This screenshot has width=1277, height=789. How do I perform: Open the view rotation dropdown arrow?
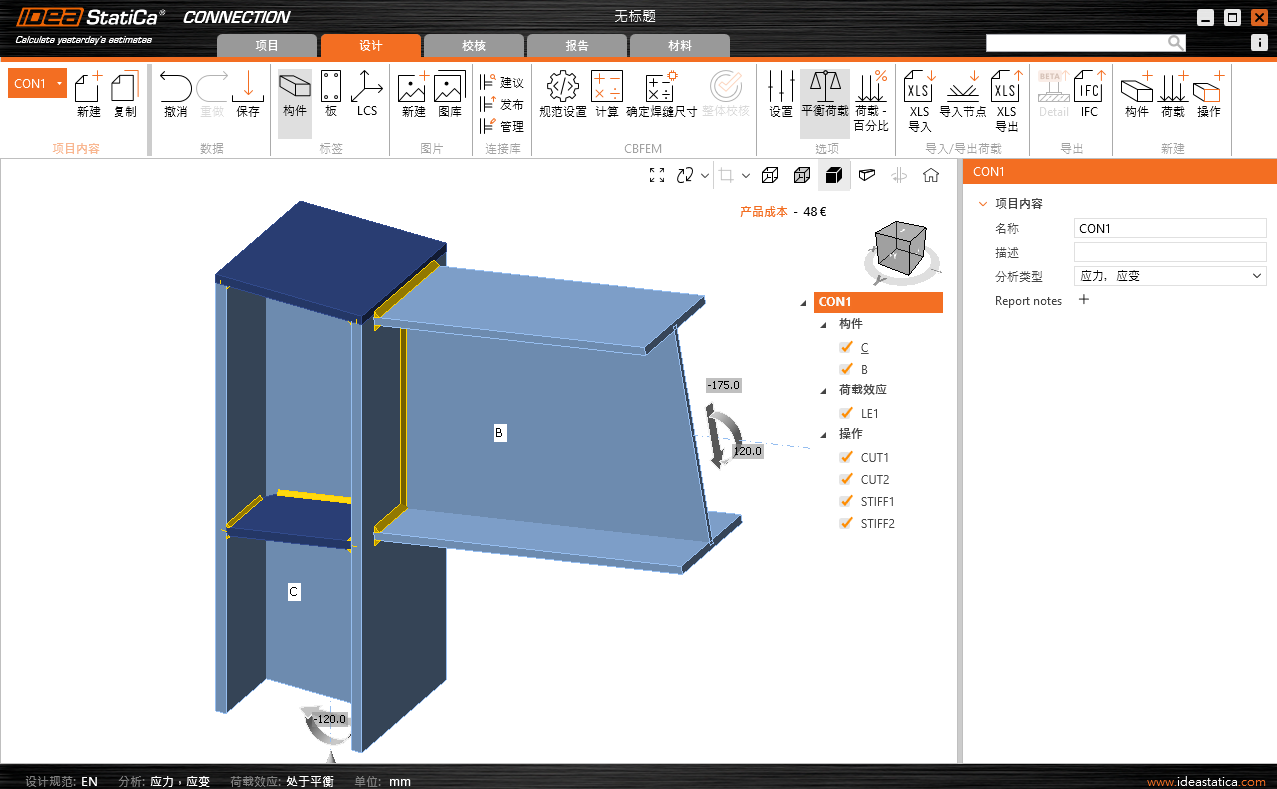(x=704, y=175)
